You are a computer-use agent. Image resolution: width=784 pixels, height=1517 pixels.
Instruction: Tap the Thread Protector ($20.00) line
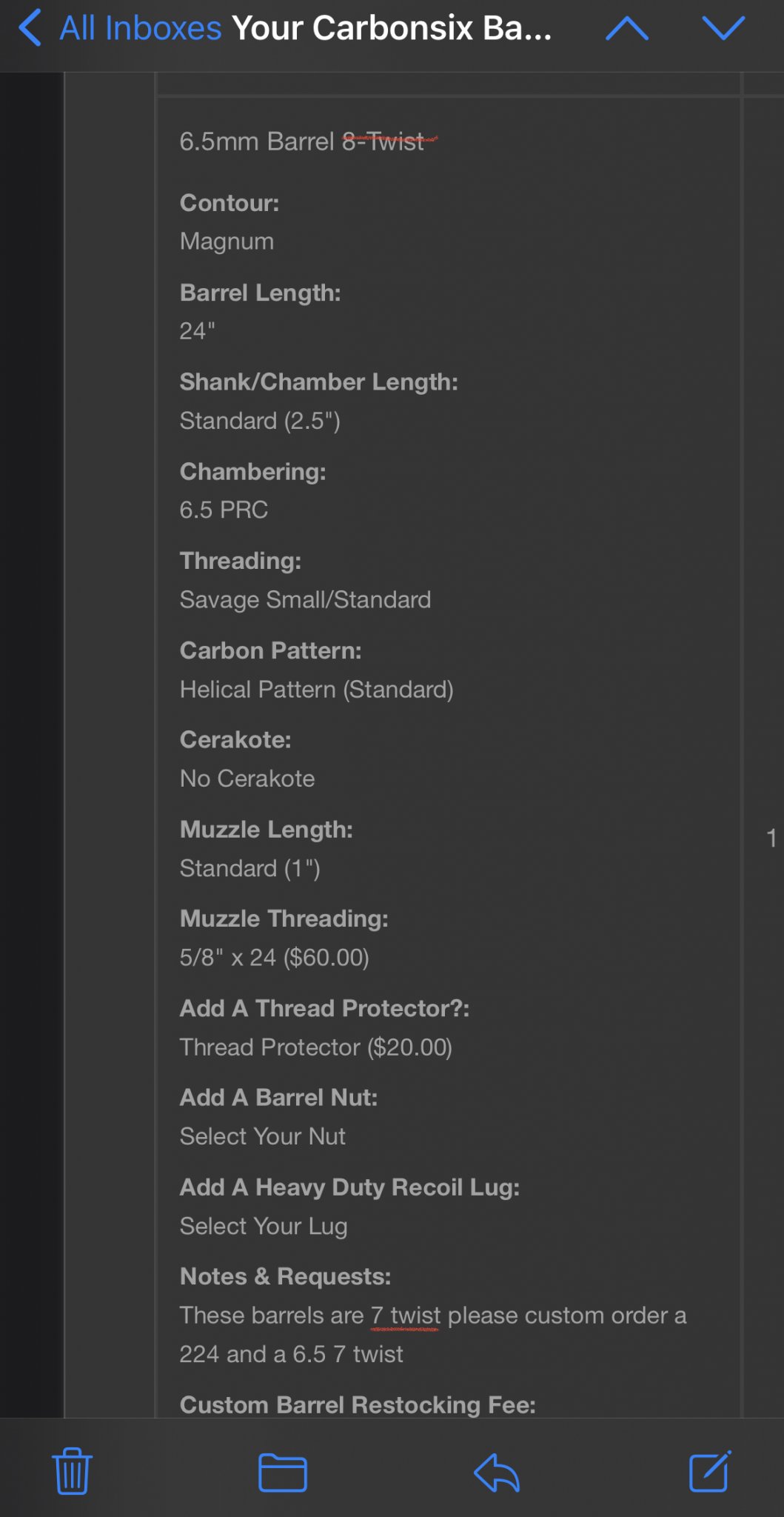point(315,1047)
